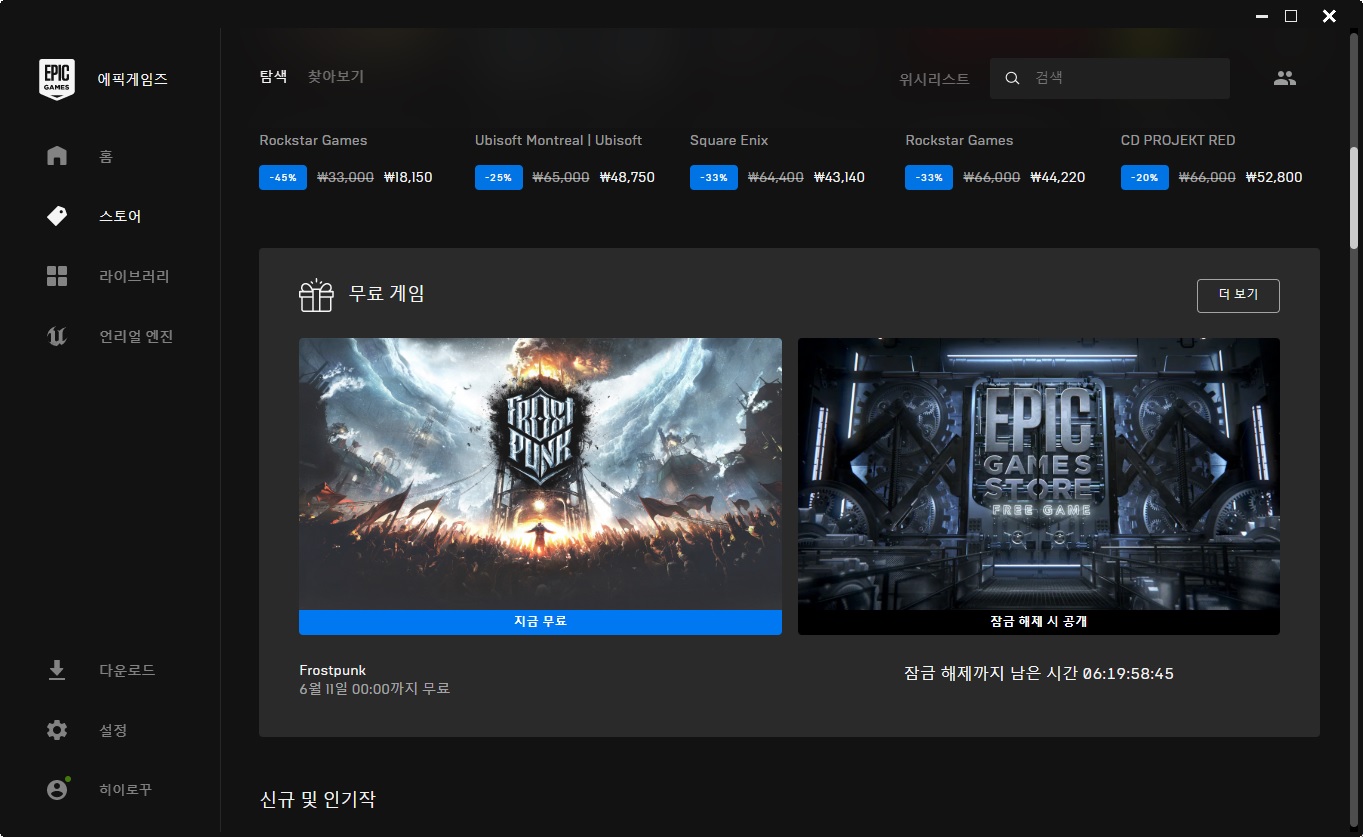Select the 스토어 price tag icon

57,216
